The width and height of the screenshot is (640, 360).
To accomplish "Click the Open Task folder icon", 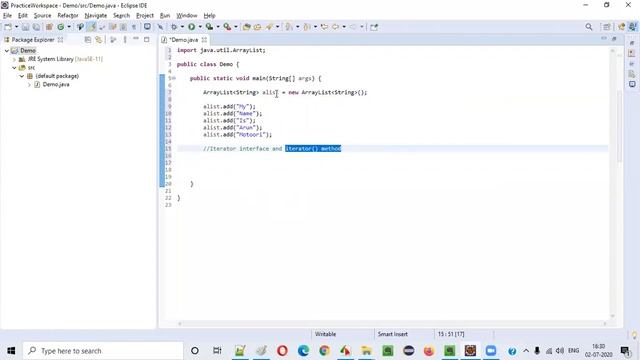I will click(x=258, y=27).
